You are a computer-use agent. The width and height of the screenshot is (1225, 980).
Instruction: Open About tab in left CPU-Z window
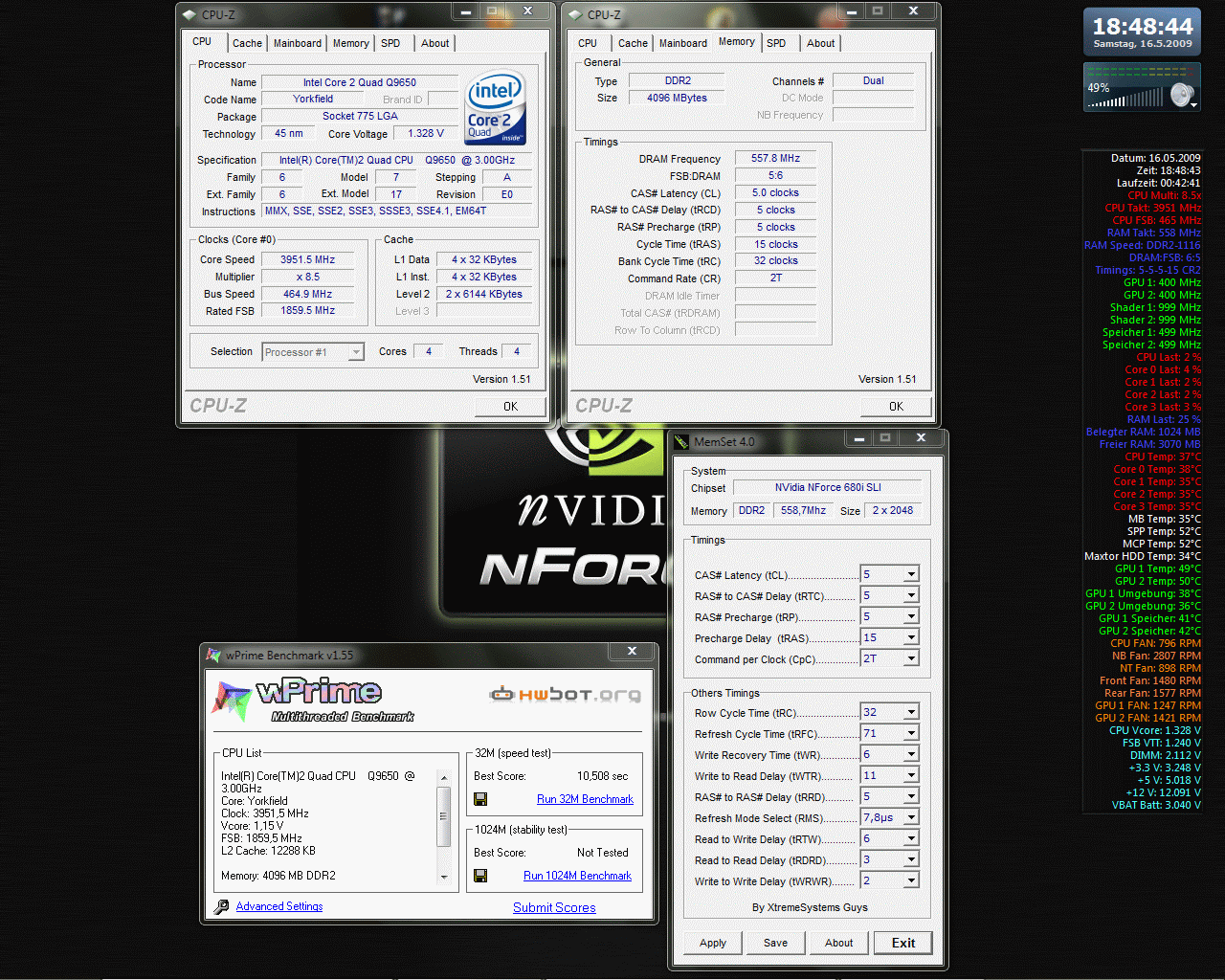coord(434,43)
